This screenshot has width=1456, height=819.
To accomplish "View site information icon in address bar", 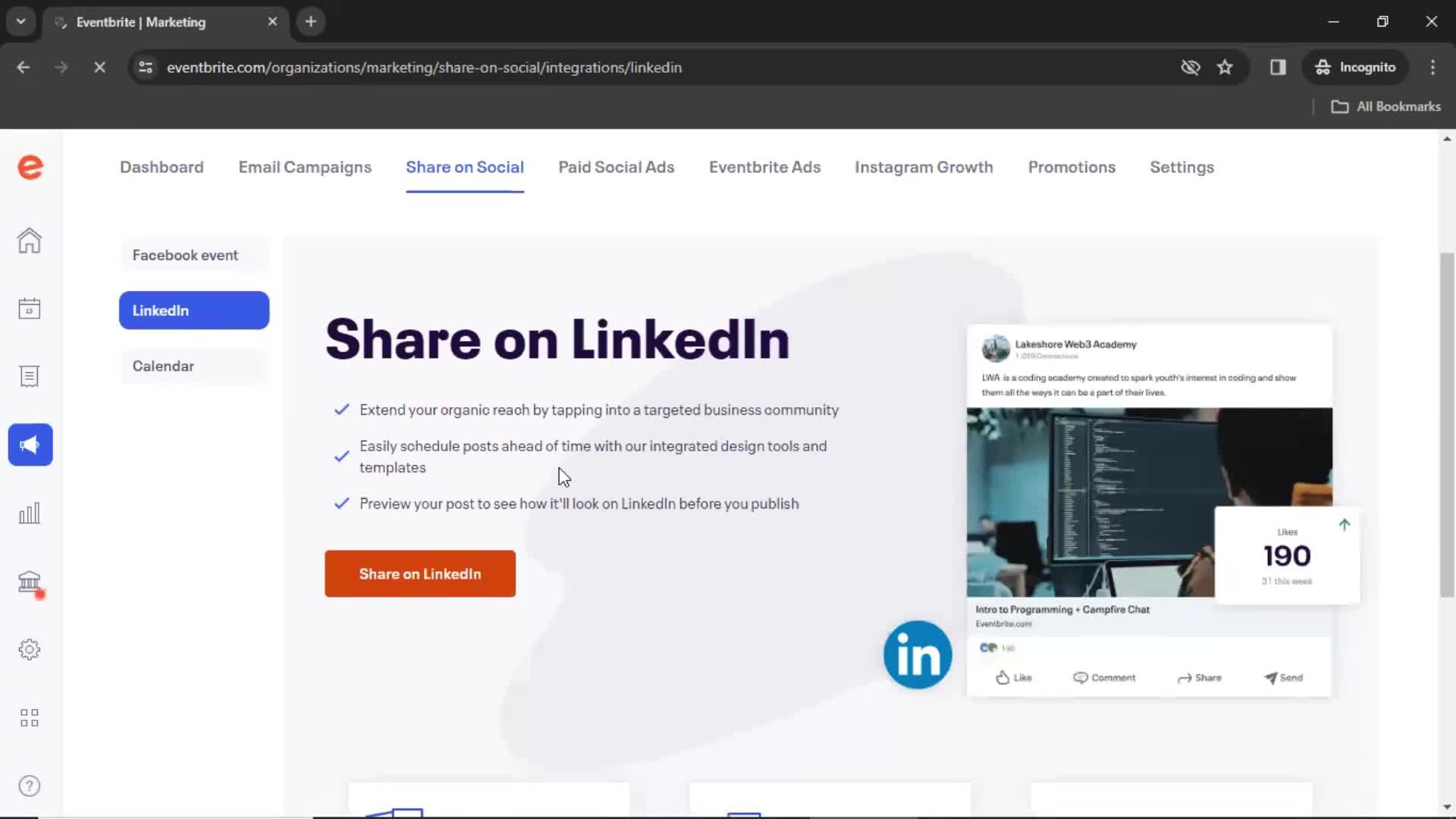I will 146,67.
